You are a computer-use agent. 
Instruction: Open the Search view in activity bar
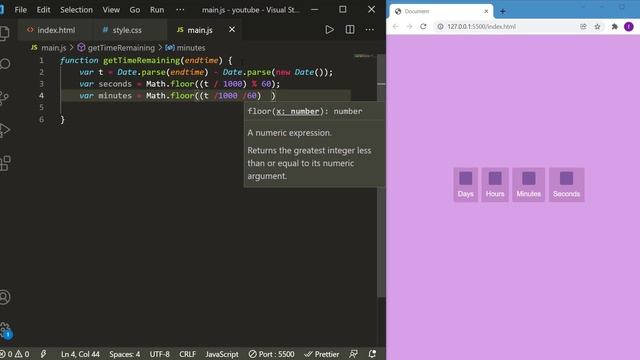coord(4,64)
